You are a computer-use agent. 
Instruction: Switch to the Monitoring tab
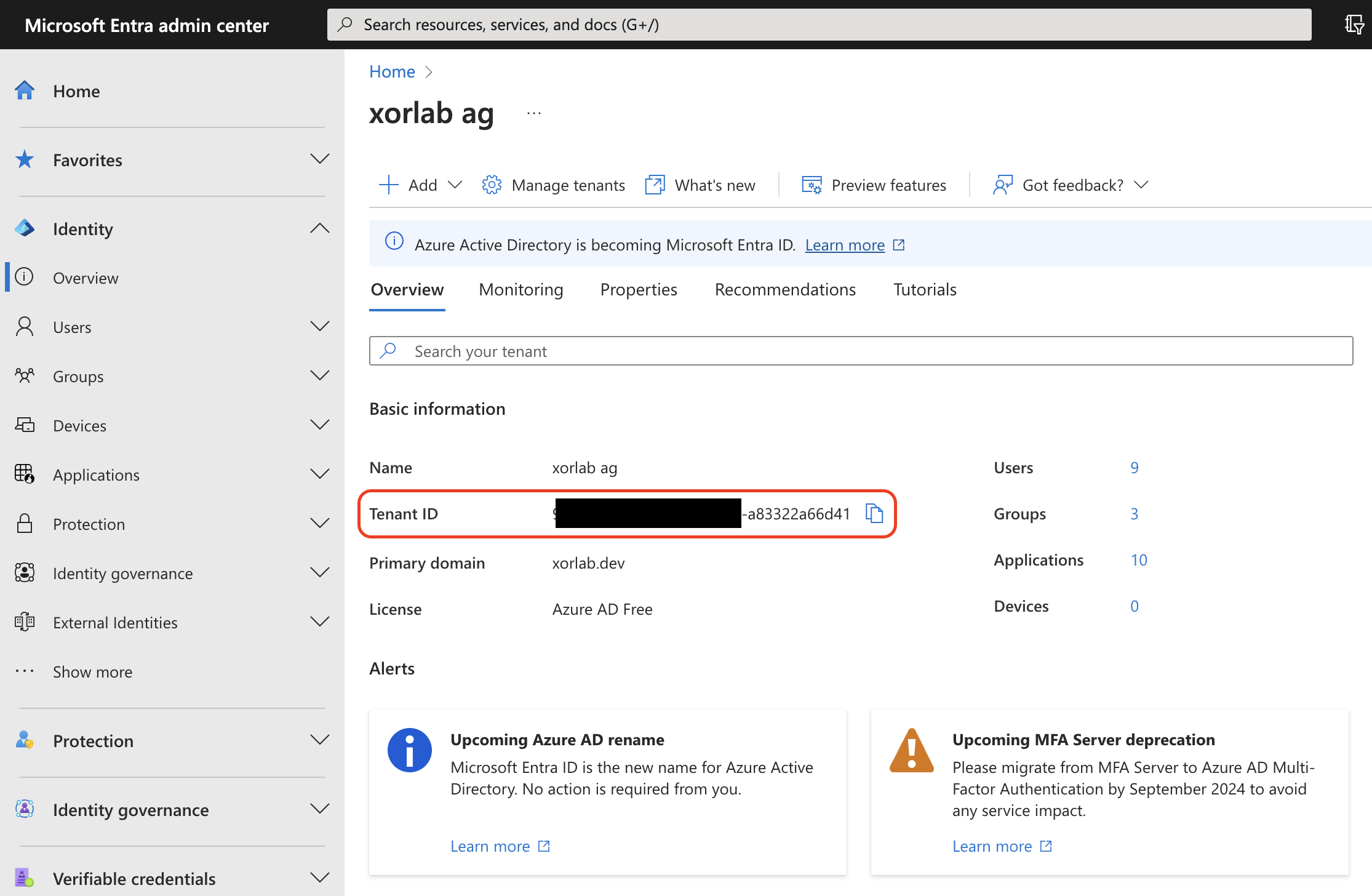[521, 289]
